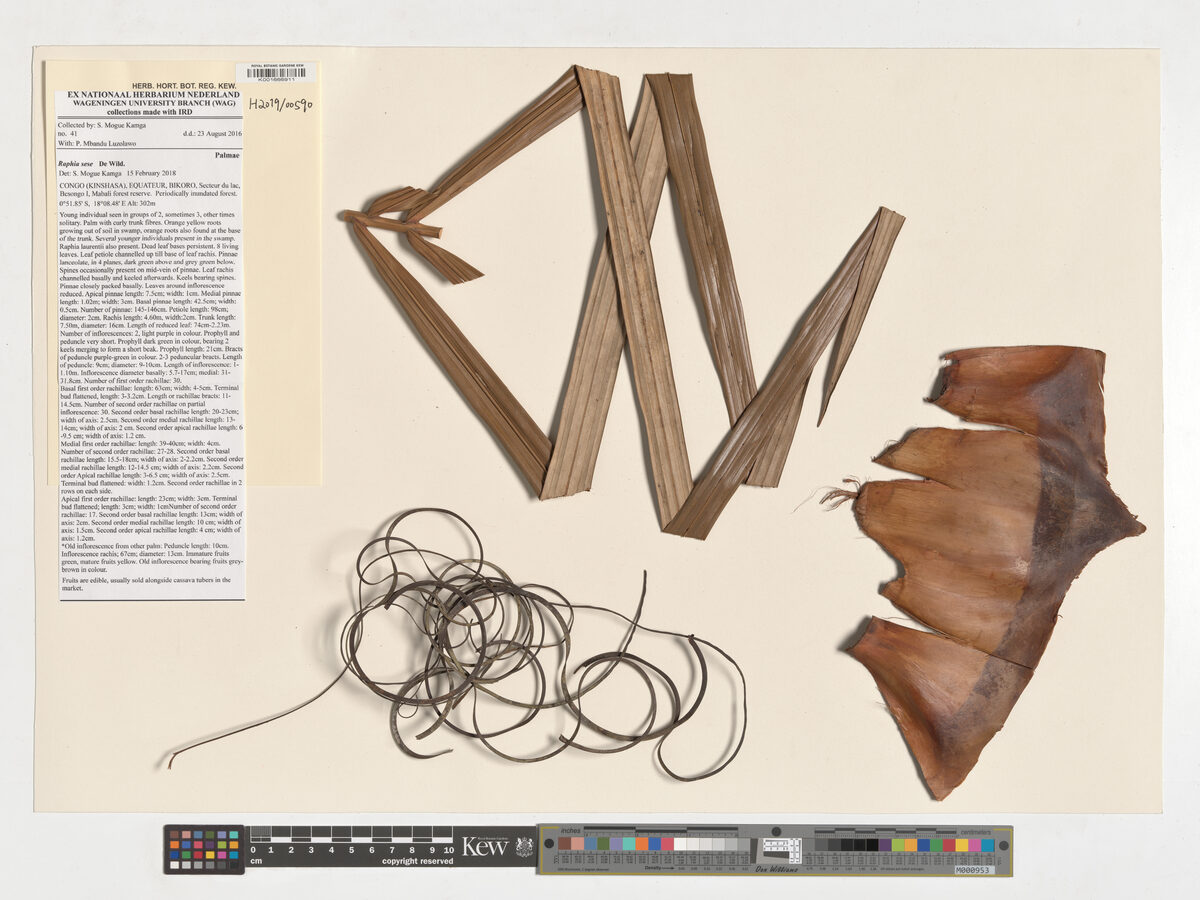Click the M000953 code on color chart
Viewport: 1200px width, 900px height.
(x=974, y=869)
